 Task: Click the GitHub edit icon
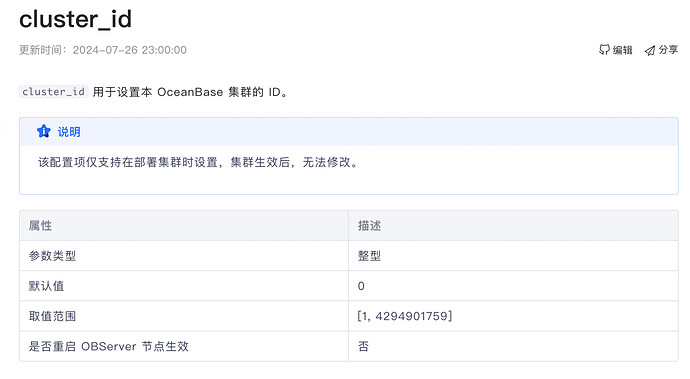click(604, 50)
